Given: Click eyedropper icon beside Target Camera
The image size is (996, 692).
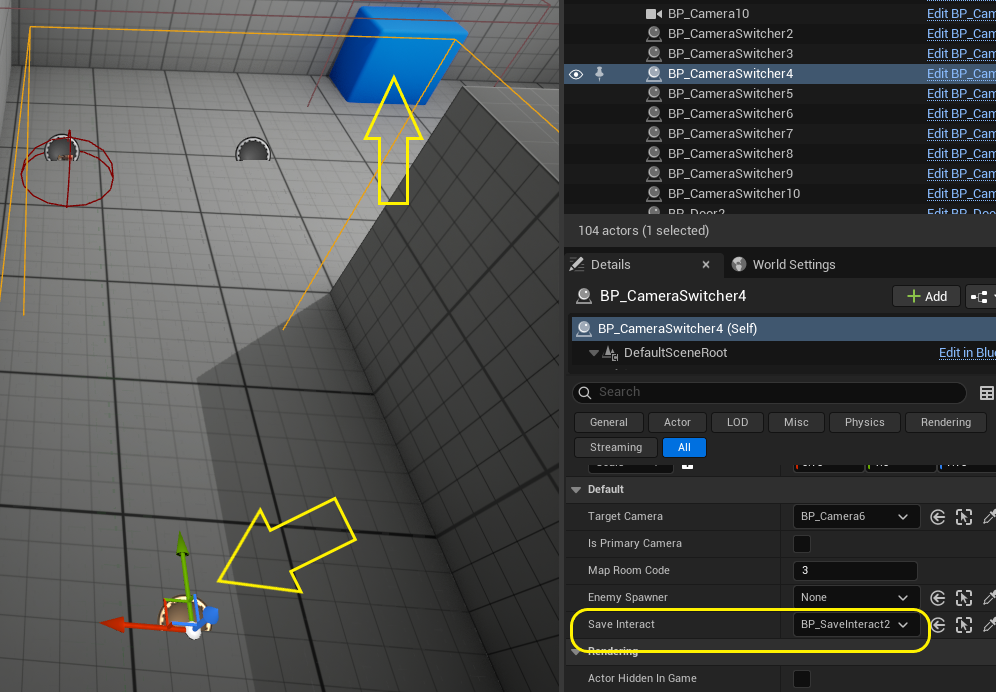Looking at the screenshot, I should [x=989, y=517].
